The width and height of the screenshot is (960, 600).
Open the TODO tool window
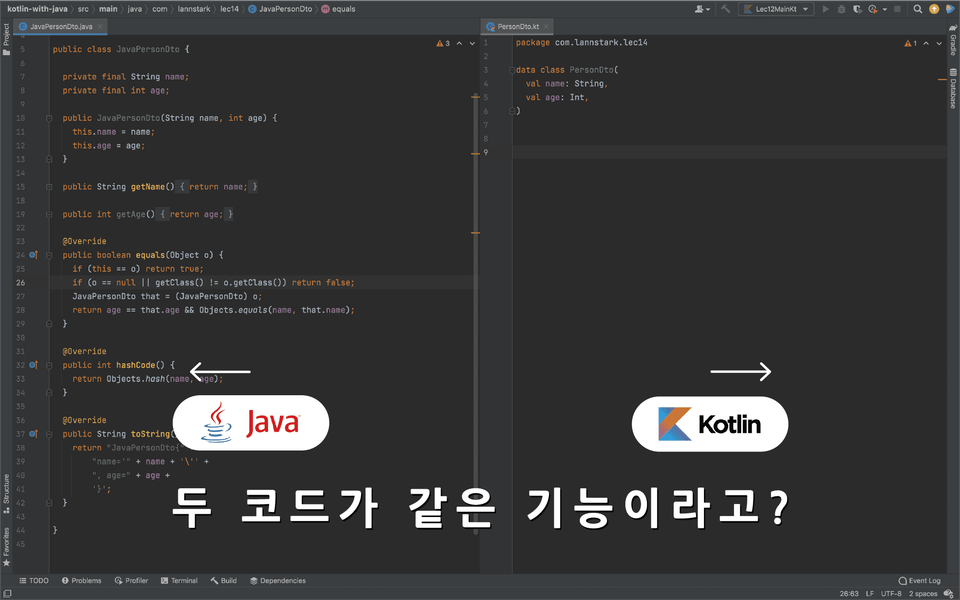(34, 580)
